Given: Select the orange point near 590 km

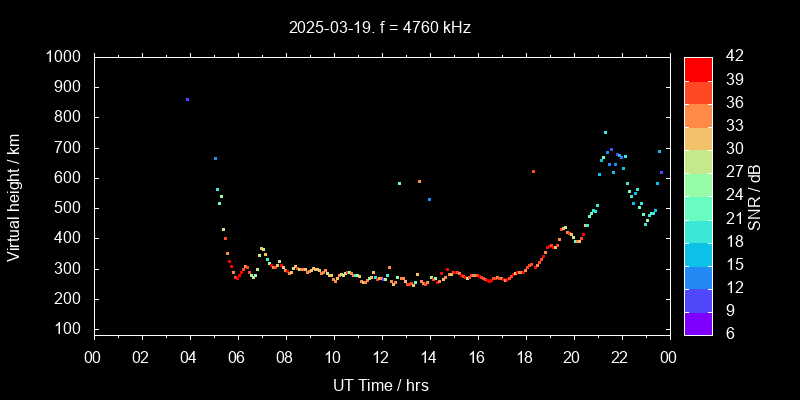Looking at the screenshot, I should pos(419,181).
